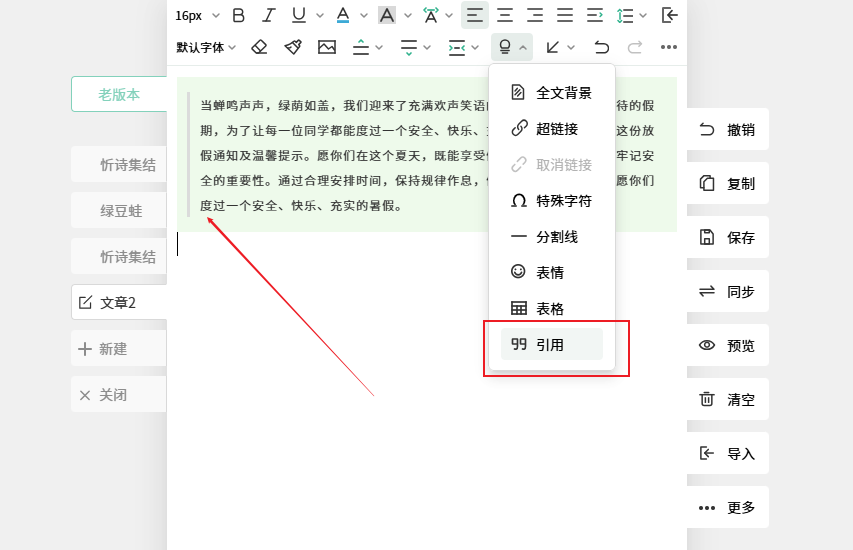
Task: Open the letter spacing dropdown arrow
Action: [x=449, y=16]
